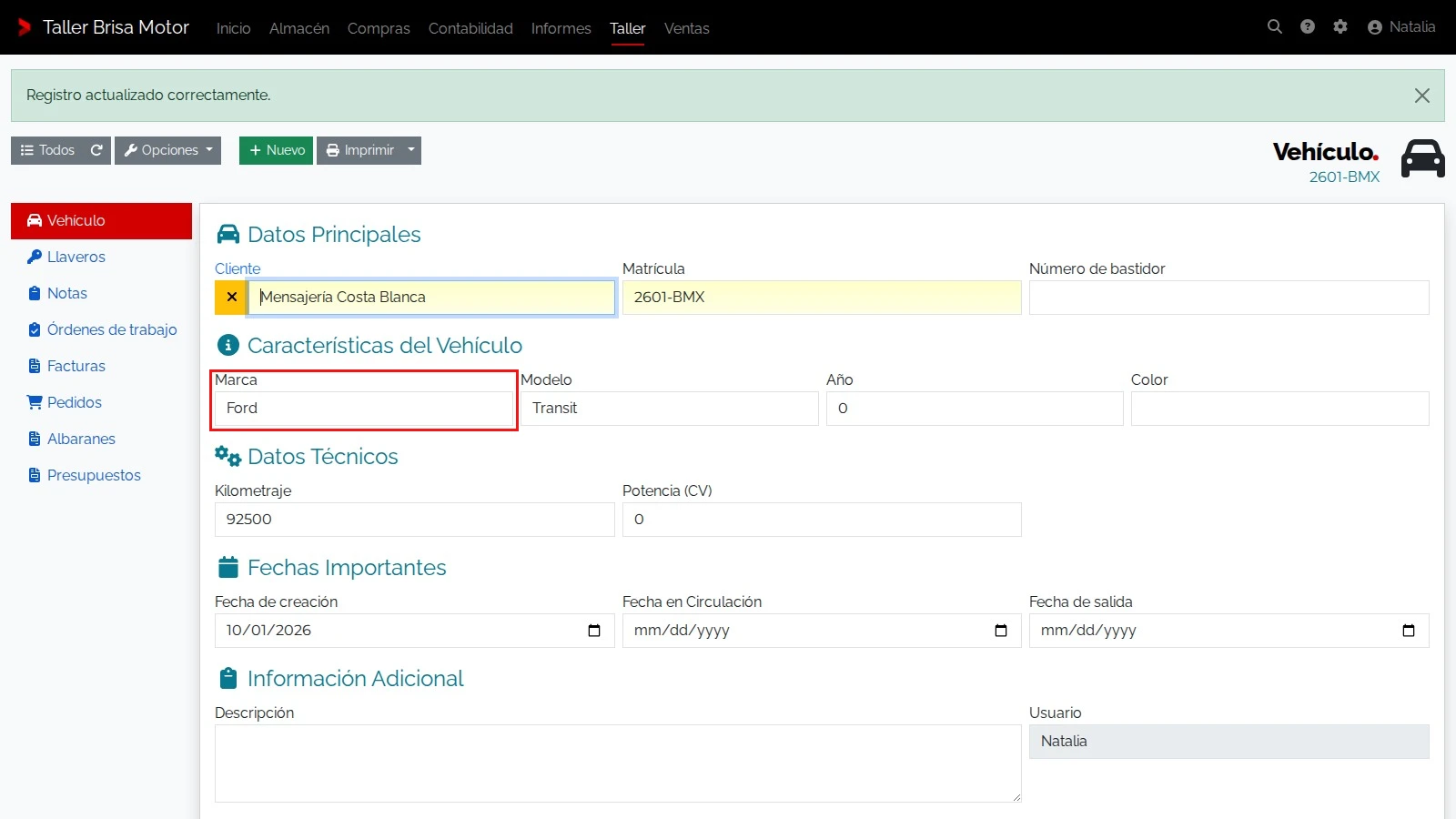Edit the Modelo field containing Transit
The width and height of the screenshot is (1456, 819).
point(670,409)
